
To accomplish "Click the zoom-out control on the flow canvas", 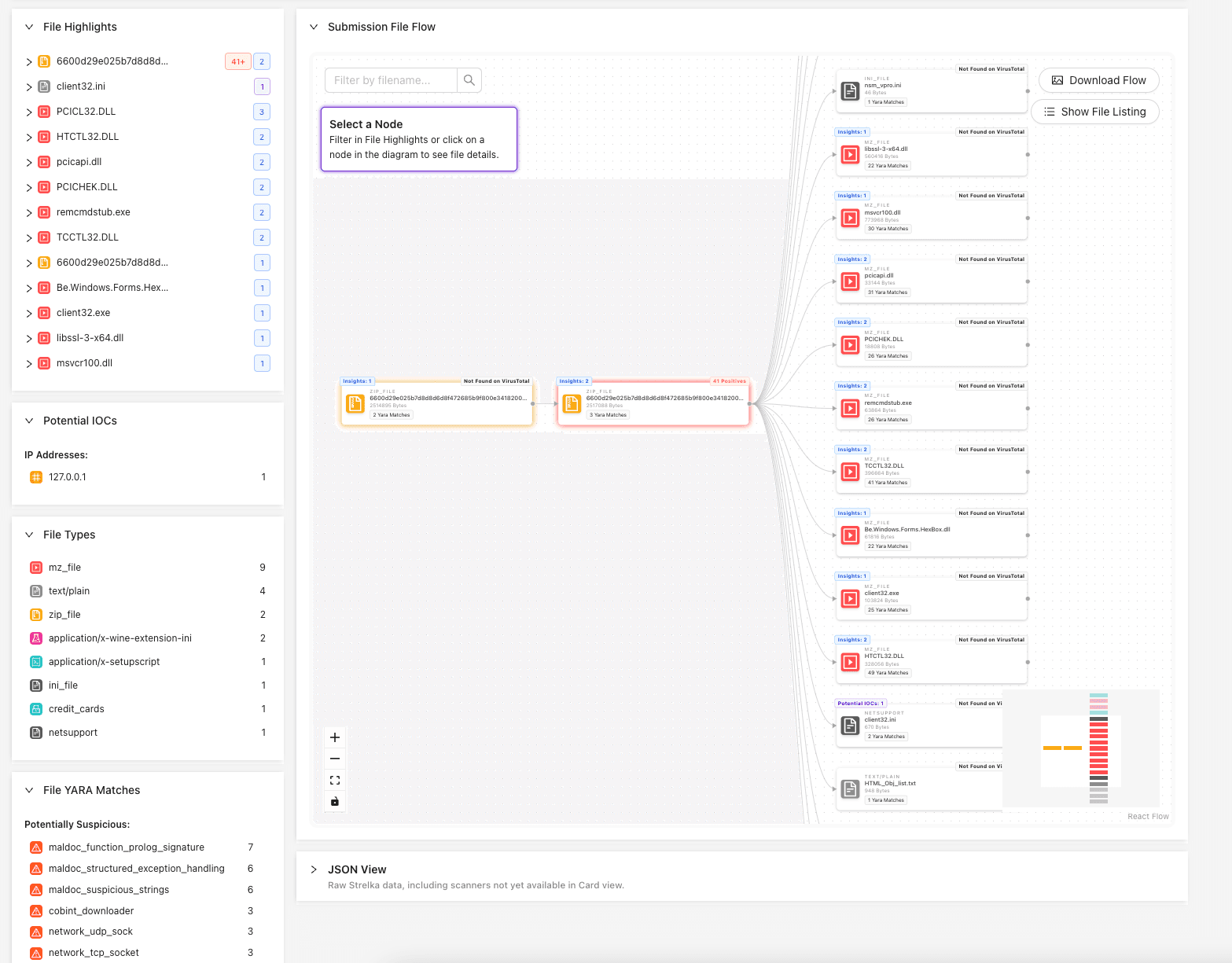I will [x=334, y=758].
